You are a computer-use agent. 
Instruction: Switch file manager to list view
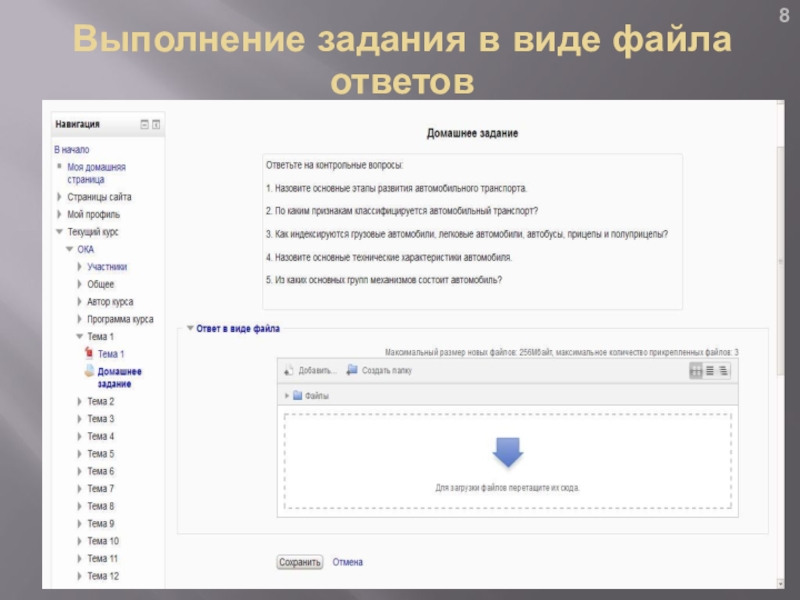click(710, 370)
